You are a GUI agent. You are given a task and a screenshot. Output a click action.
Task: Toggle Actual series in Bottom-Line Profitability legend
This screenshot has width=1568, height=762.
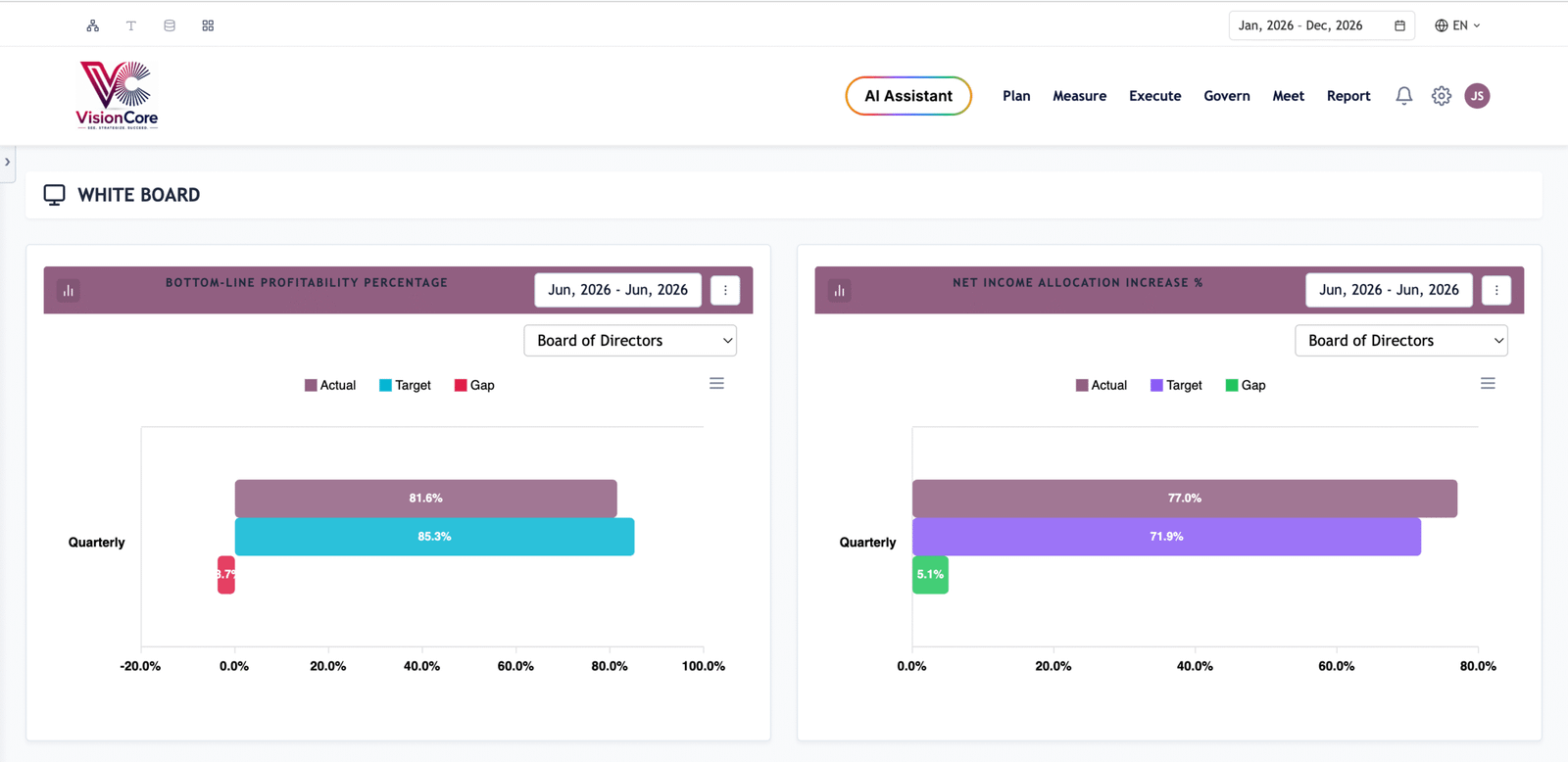point(330,386)
